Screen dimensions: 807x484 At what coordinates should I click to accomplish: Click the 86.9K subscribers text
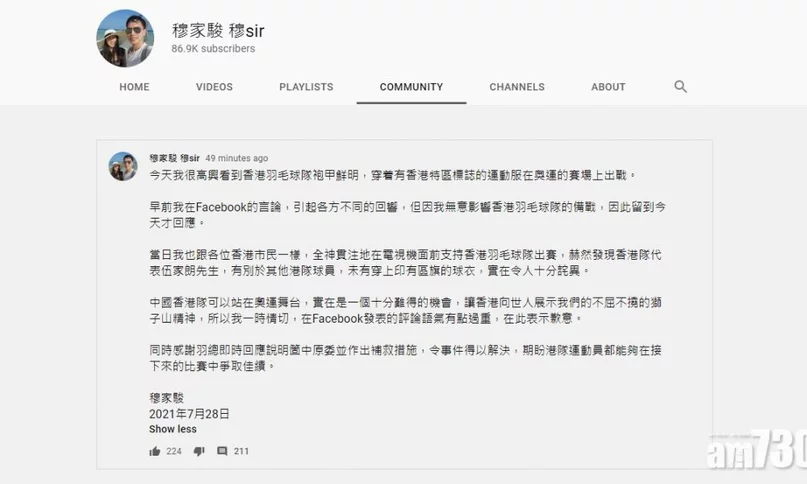(x=213, y=48)
